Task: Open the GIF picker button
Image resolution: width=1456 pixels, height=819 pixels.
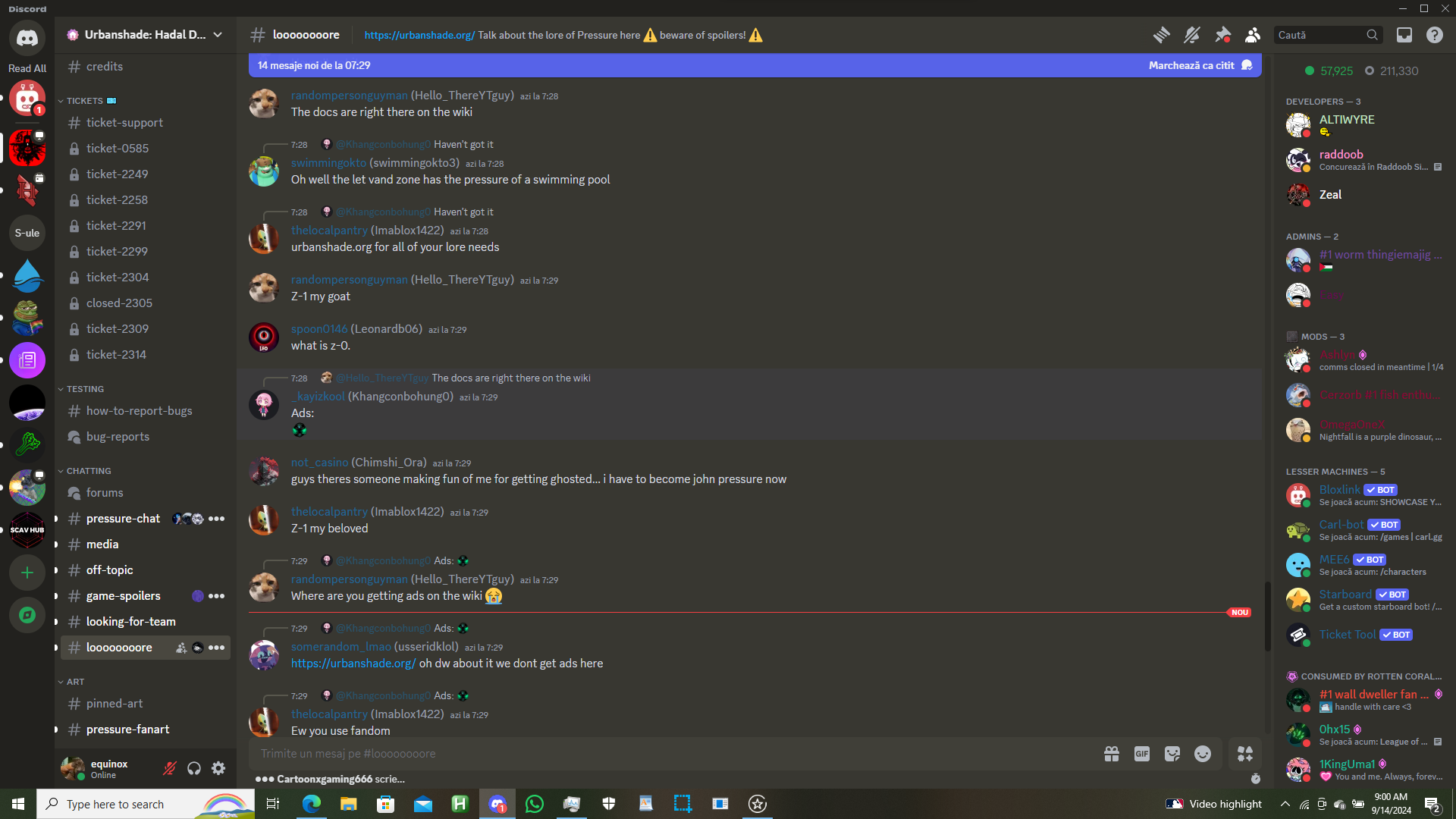Action: click(x=1142, y=754)
